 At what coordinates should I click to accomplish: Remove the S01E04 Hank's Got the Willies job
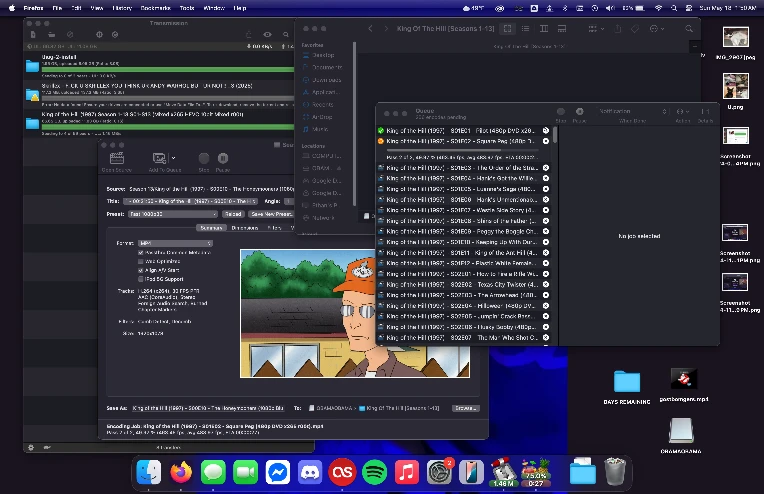click(x=546, y=178)
